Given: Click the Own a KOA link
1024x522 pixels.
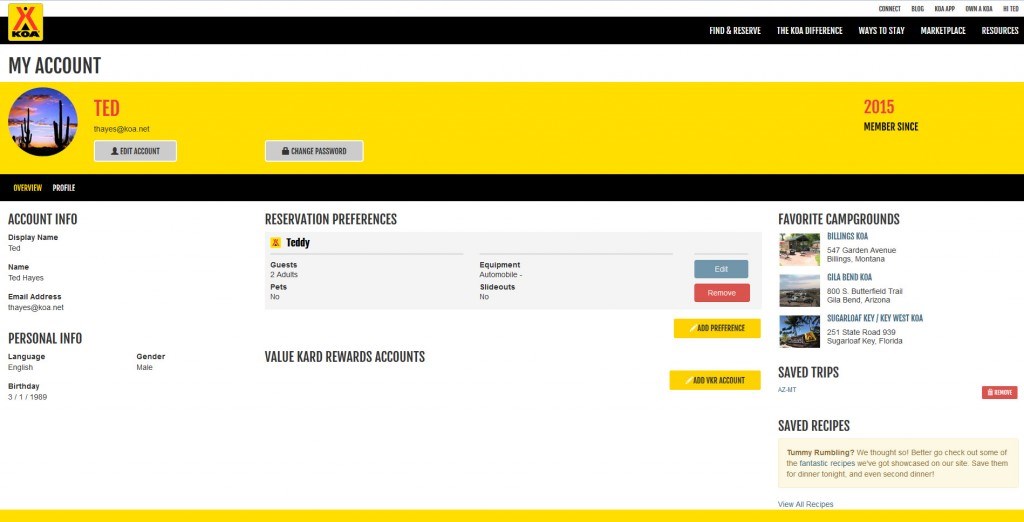Looking at the screenshot, I should tap(978, 9).
